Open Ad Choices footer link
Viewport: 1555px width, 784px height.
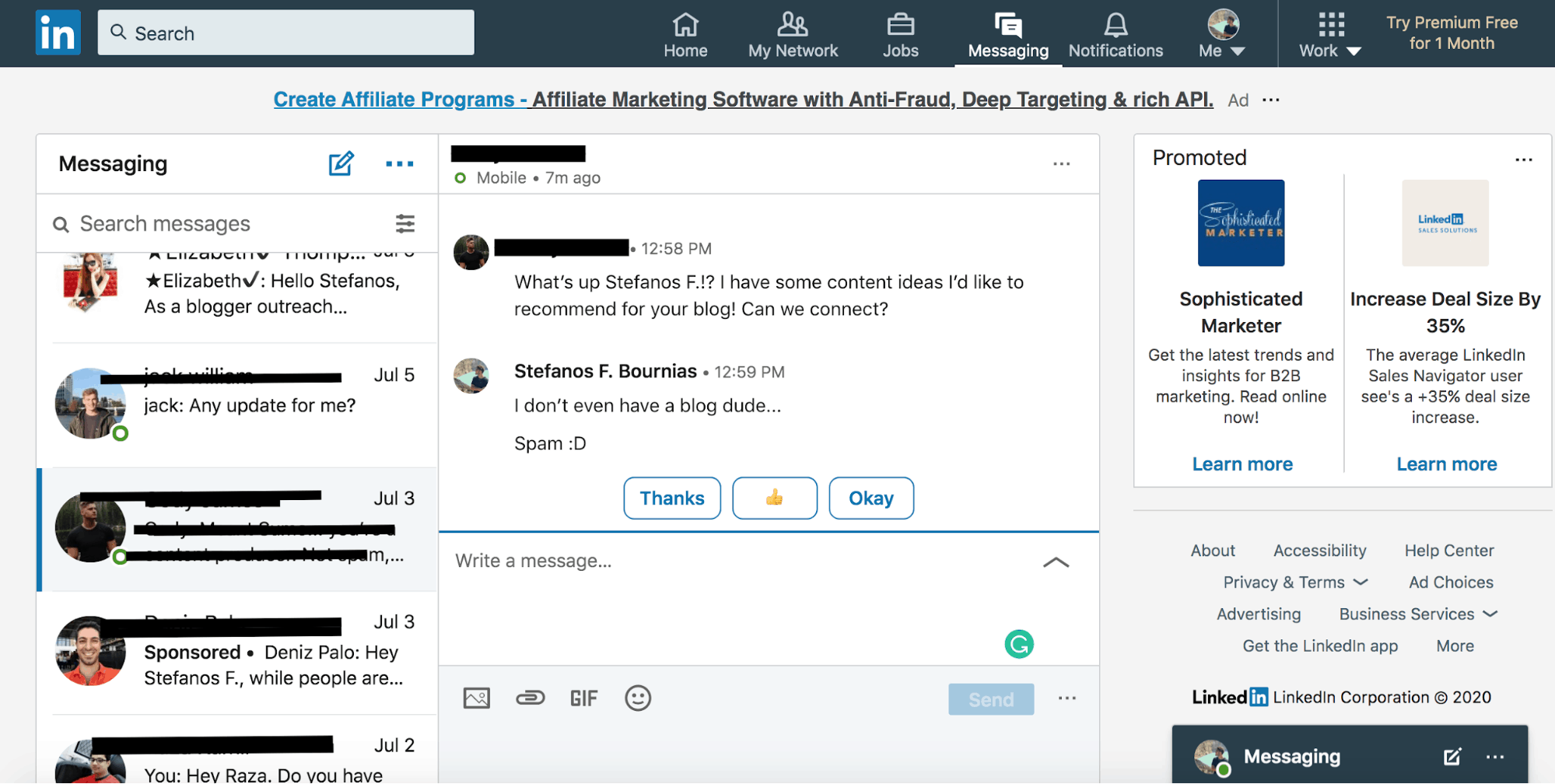pos(1451,583)
